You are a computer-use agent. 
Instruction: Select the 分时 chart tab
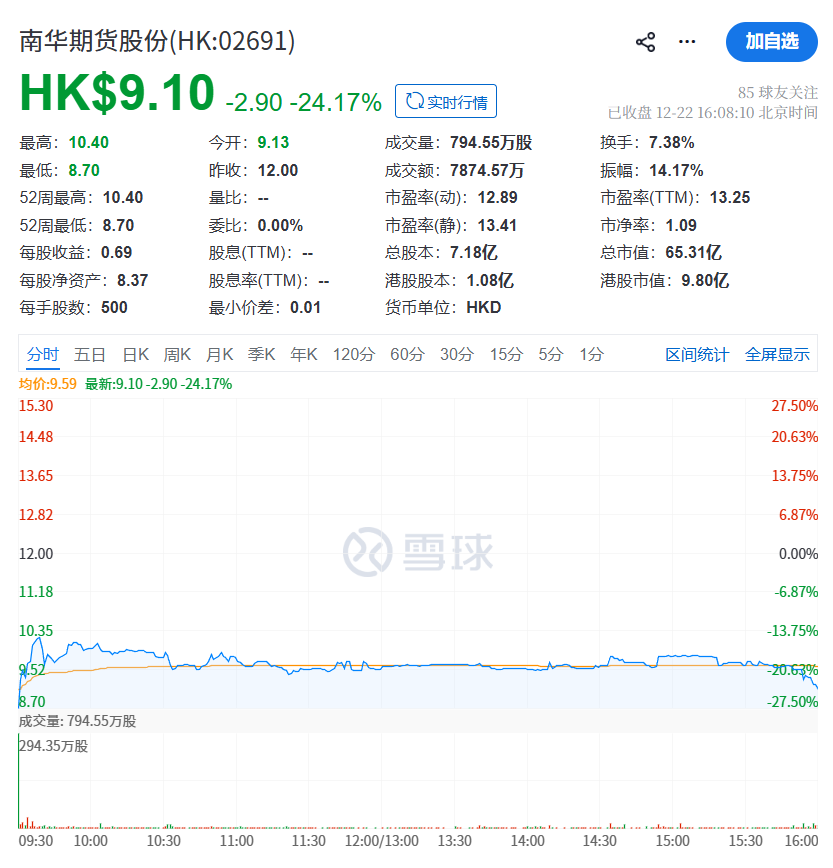point(43,354)
